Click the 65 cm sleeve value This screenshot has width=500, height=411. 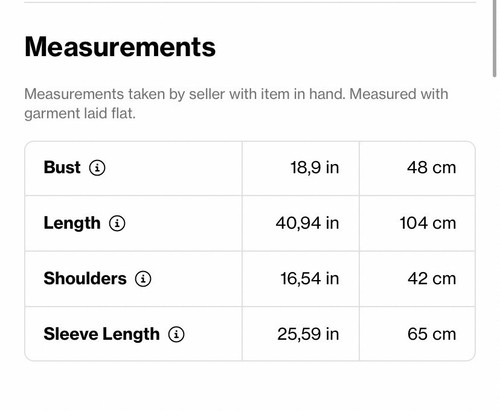click(x=432, y=334)
